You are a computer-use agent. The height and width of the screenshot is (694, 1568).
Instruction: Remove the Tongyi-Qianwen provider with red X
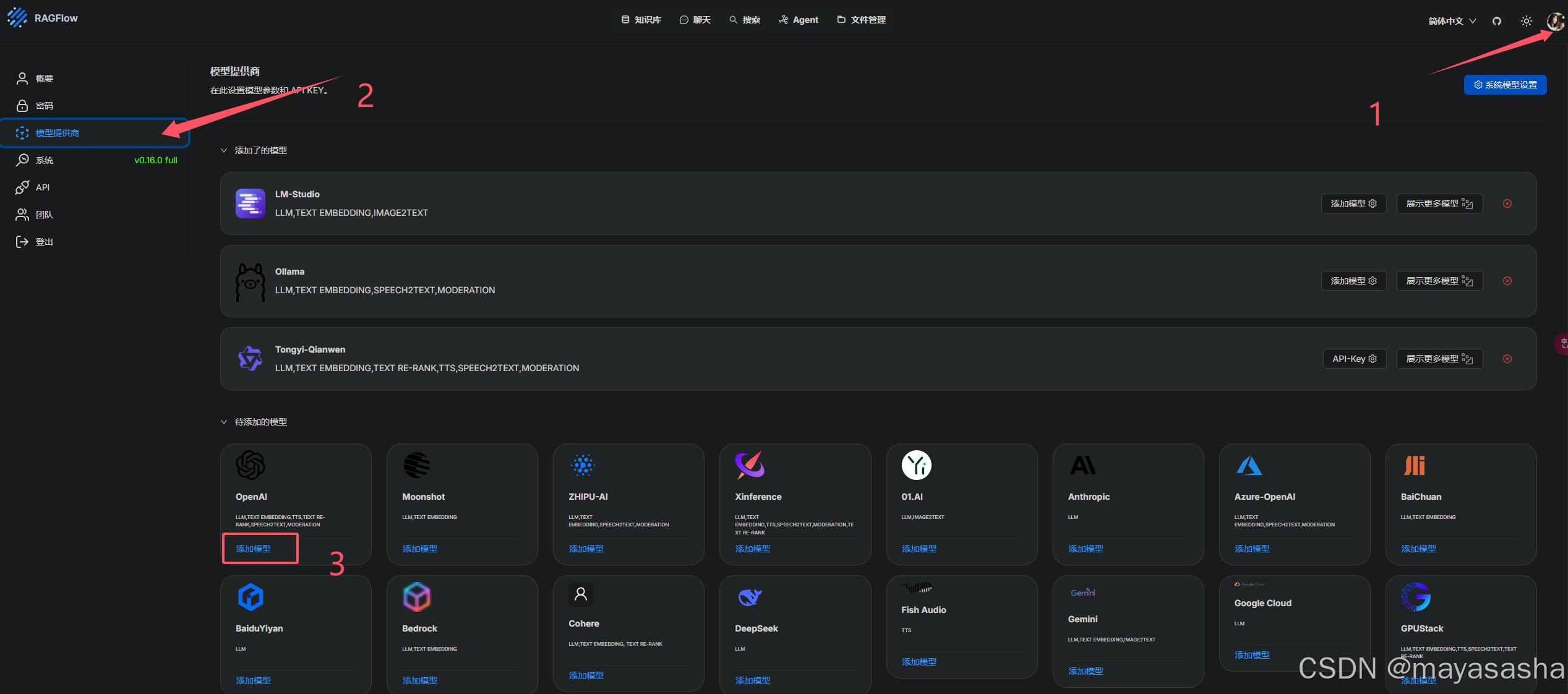coord(1507,359)
